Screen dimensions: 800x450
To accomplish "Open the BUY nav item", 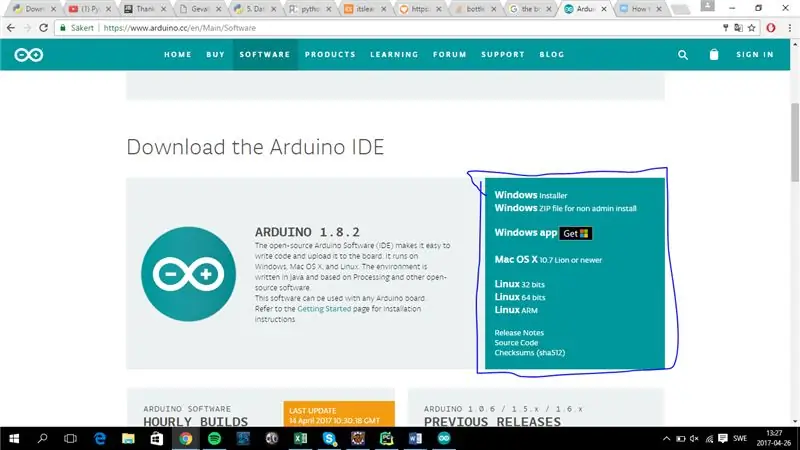I will point(215,55).
